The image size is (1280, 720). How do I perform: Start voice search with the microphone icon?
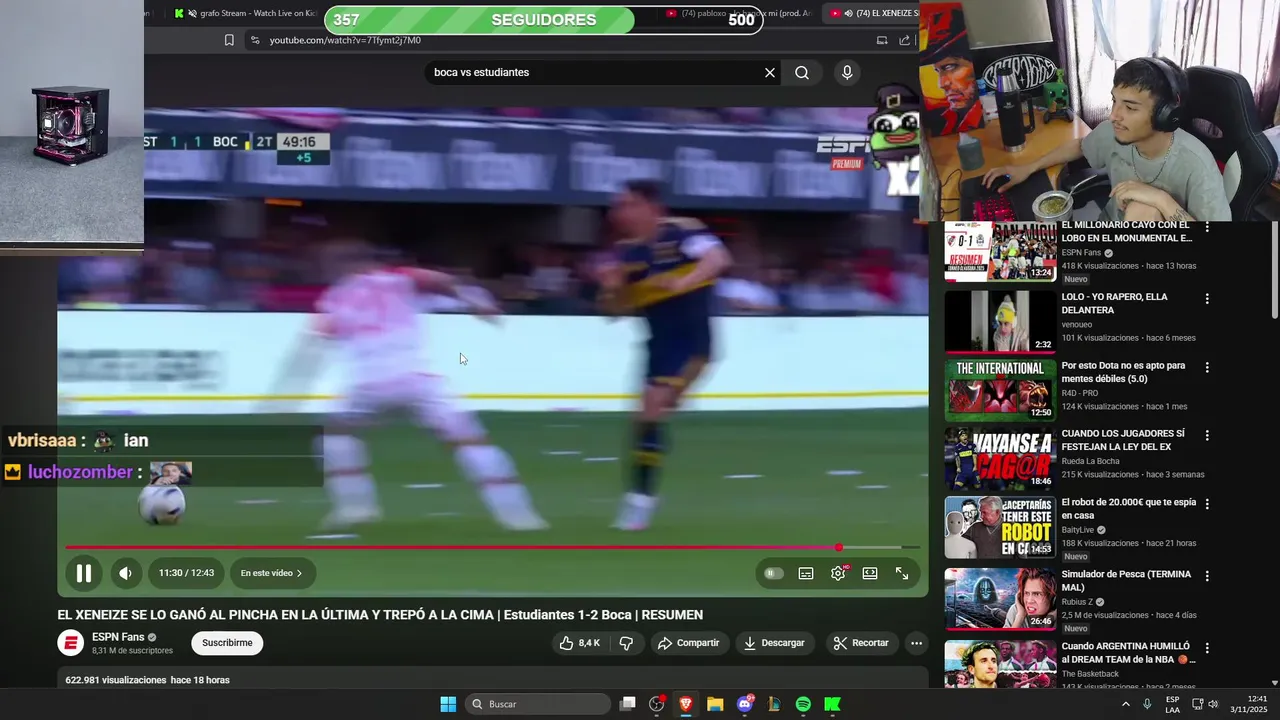[847, 72]
